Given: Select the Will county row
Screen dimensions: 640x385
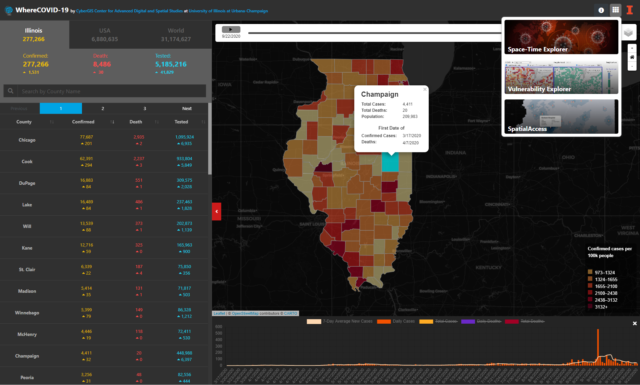Looking at the screenshot, I should 104,227.
